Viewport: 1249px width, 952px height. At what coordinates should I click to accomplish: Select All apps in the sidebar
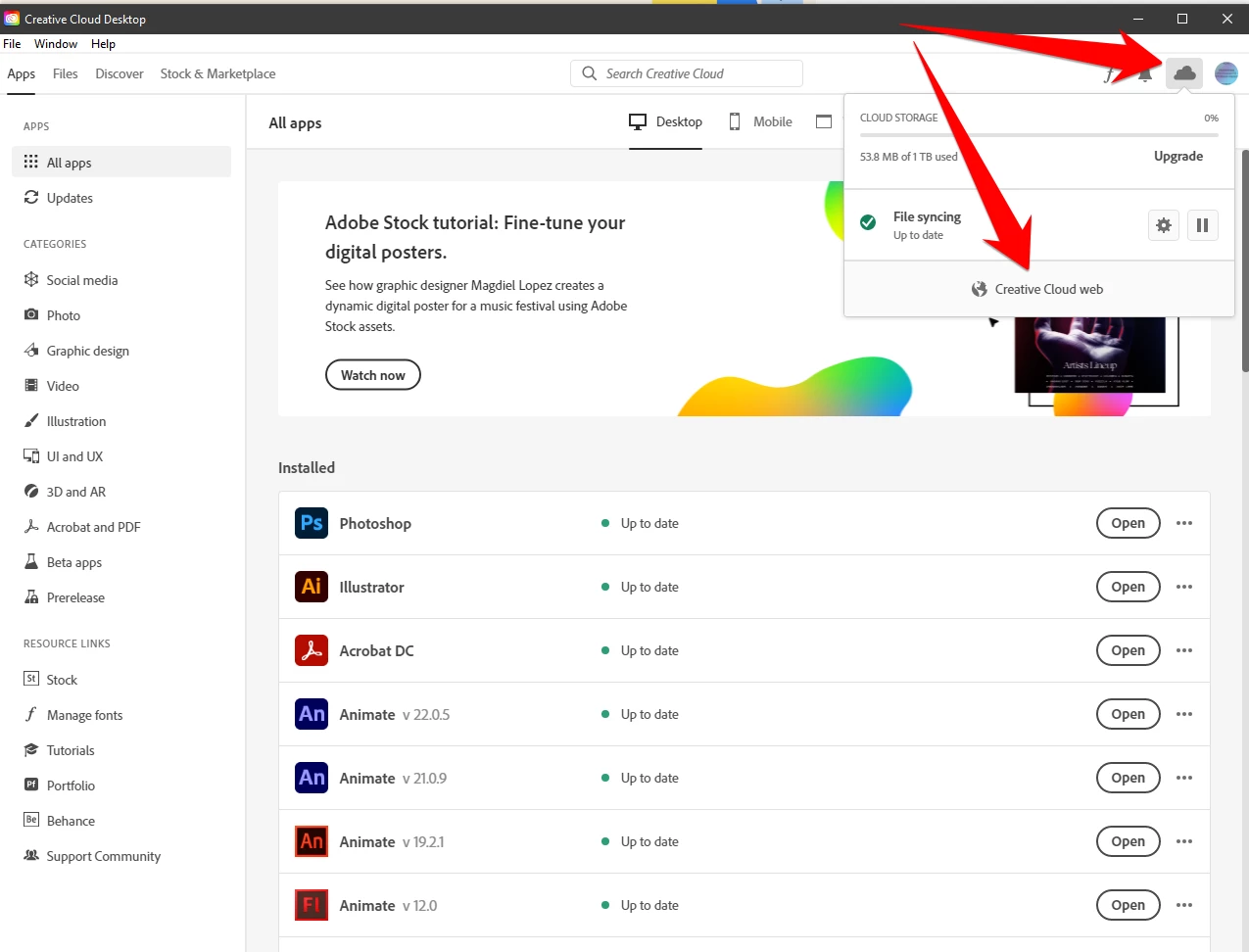click(x=121, y=163)
